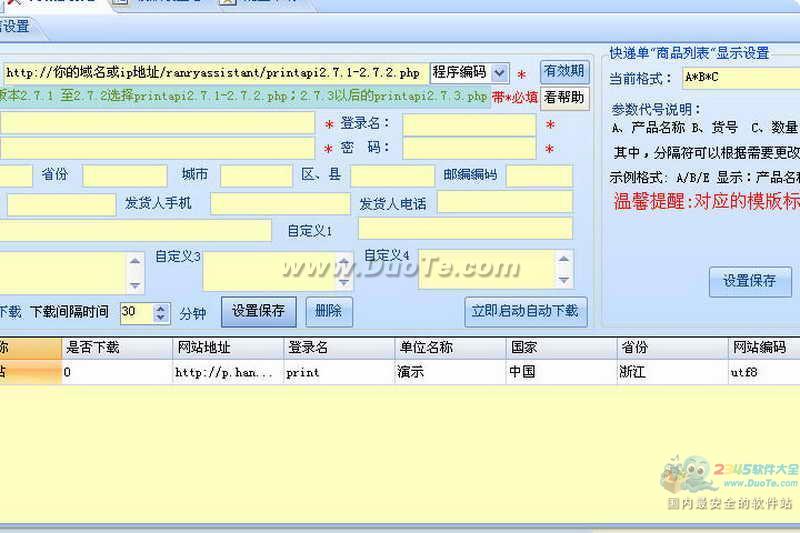Click 国家 column header
800x533 pixels.
point(562,348)
